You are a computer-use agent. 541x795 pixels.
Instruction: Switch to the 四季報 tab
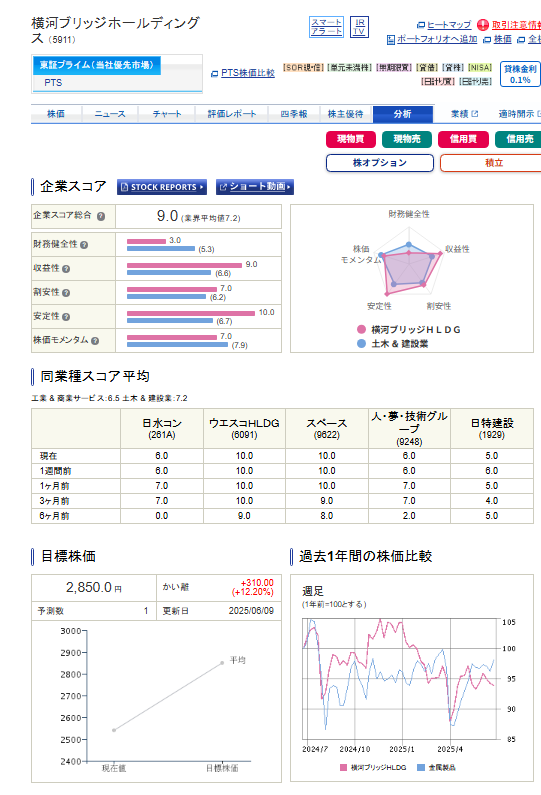click(x=294, y=114)
